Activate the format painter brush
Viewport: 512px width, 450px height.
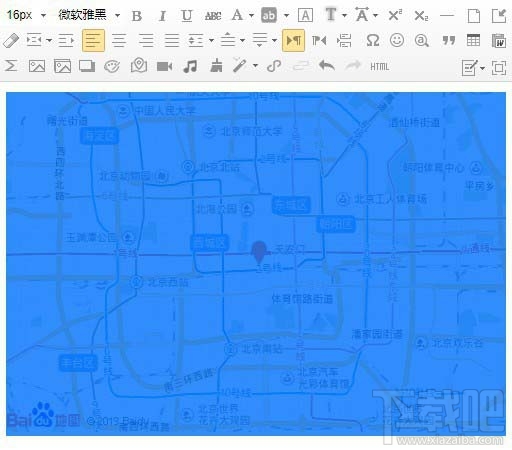[x=216, y=65]
